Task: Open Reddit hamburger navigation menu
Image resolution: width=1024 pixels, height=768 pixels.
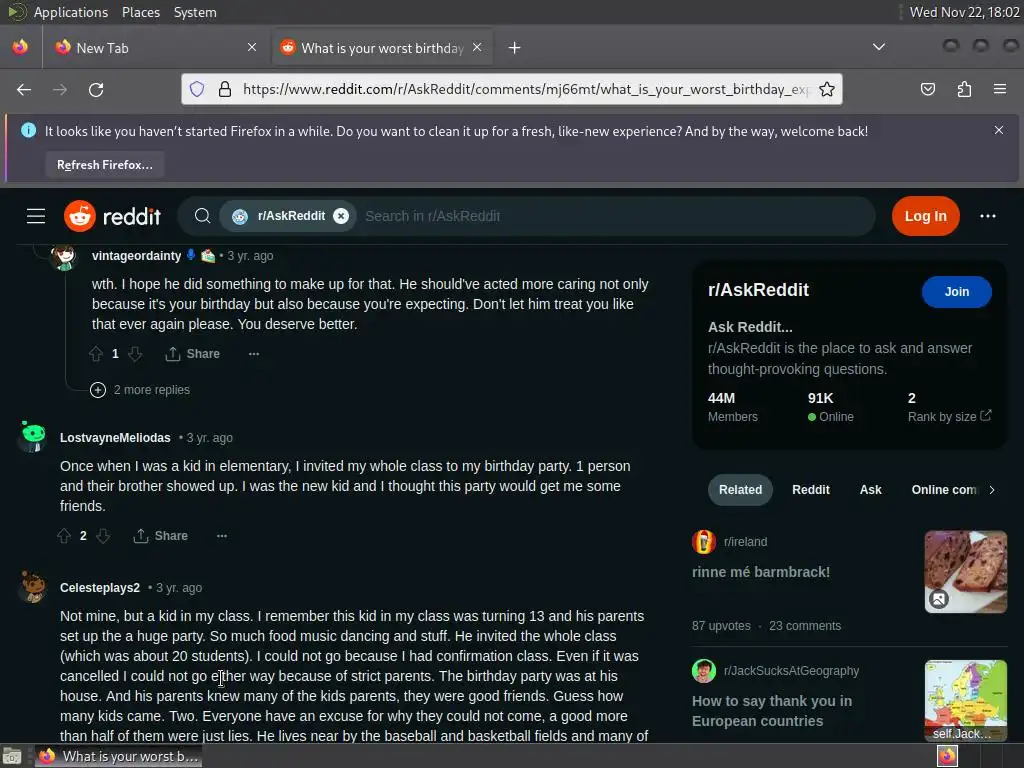Action: pos(36,216)
